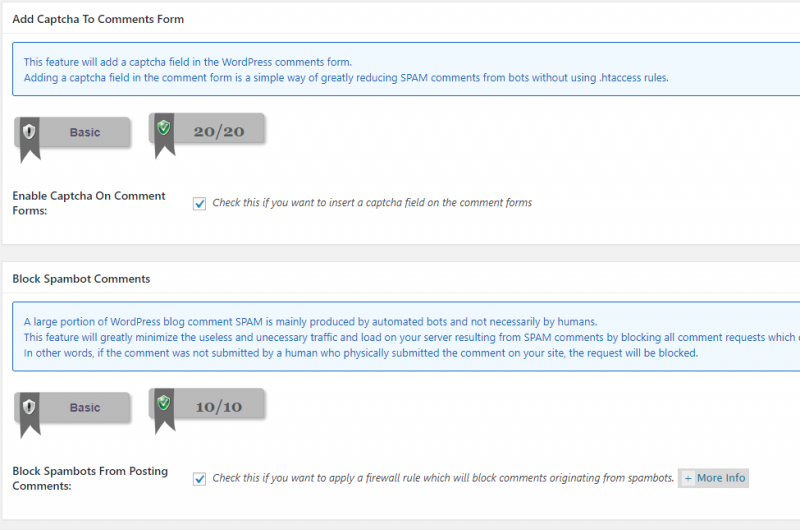The height and width of the screenshot is (530, 800).
Task: Click the Enable Captcha On Comment Forms label
Action: click(89, 203)
